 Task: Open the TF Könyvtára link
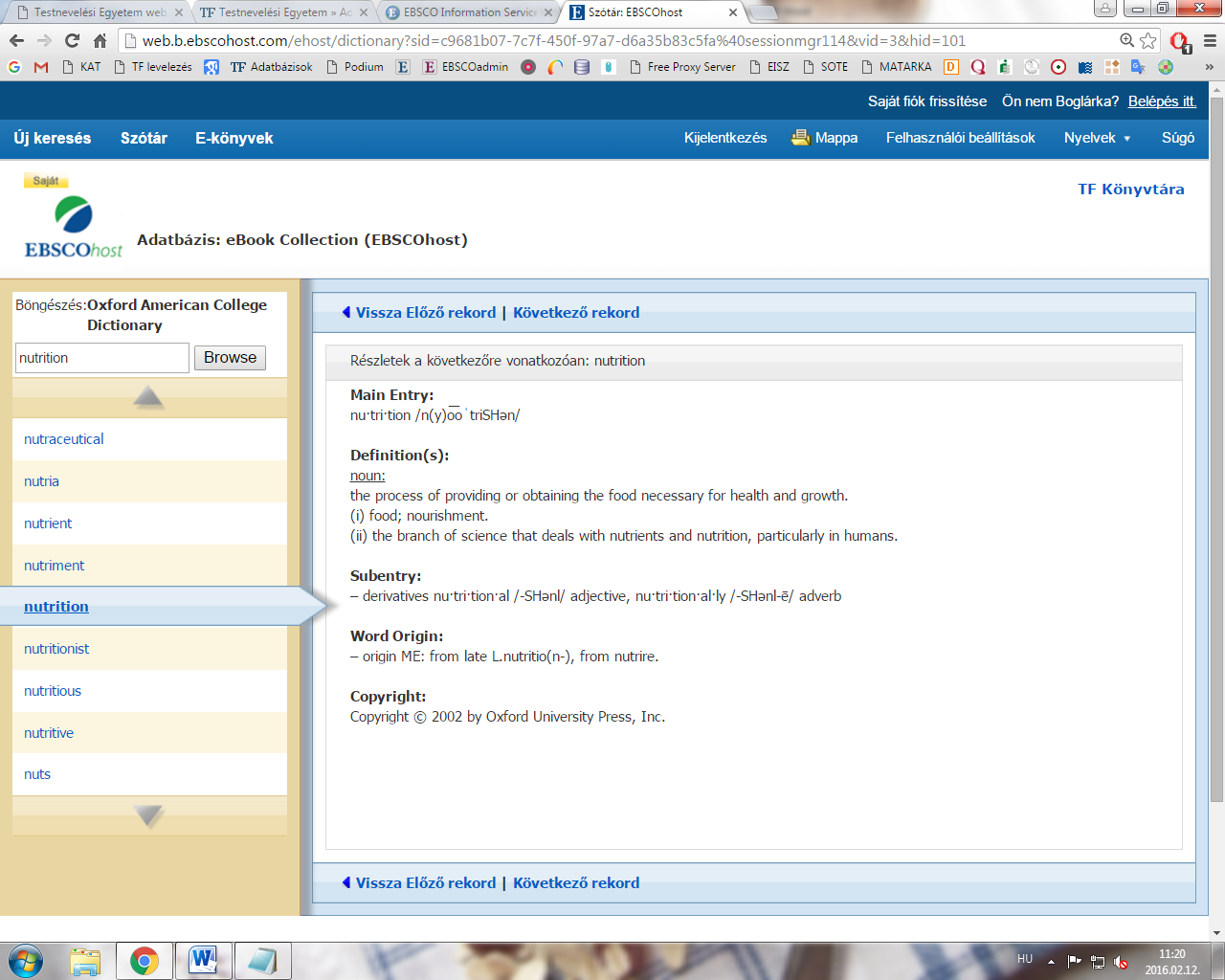1131,189
